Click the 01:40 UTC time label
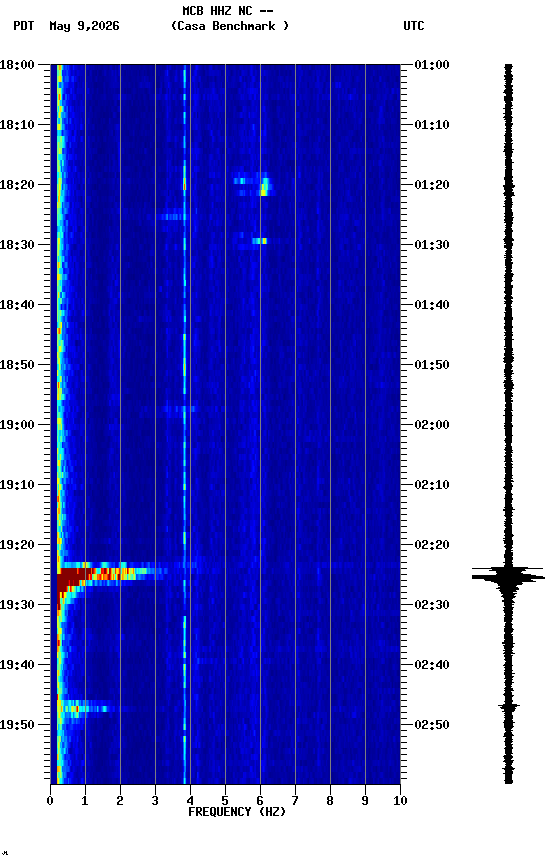Viewport: 552px width, 864px height. pos(432,305)
